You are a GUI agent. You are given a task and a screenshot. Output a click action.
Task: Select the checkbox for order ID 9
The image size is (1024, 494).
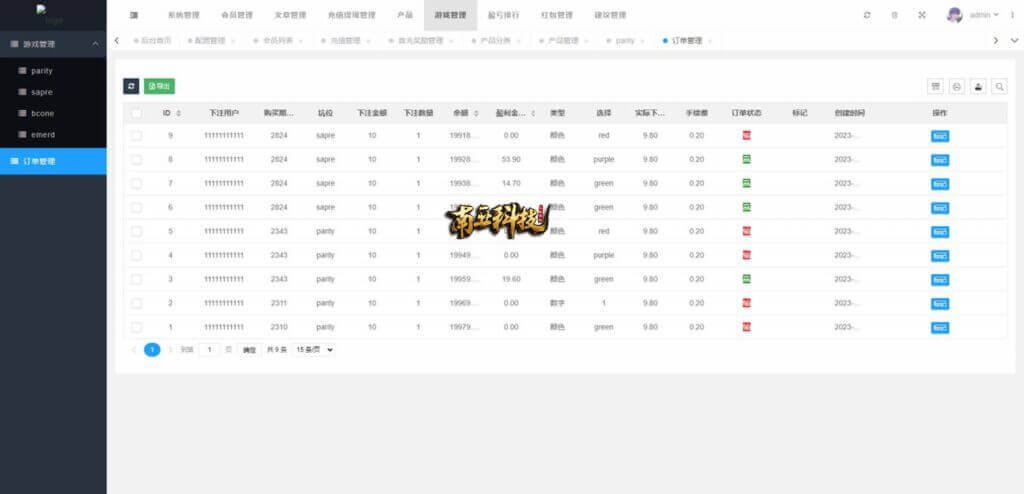136,135
